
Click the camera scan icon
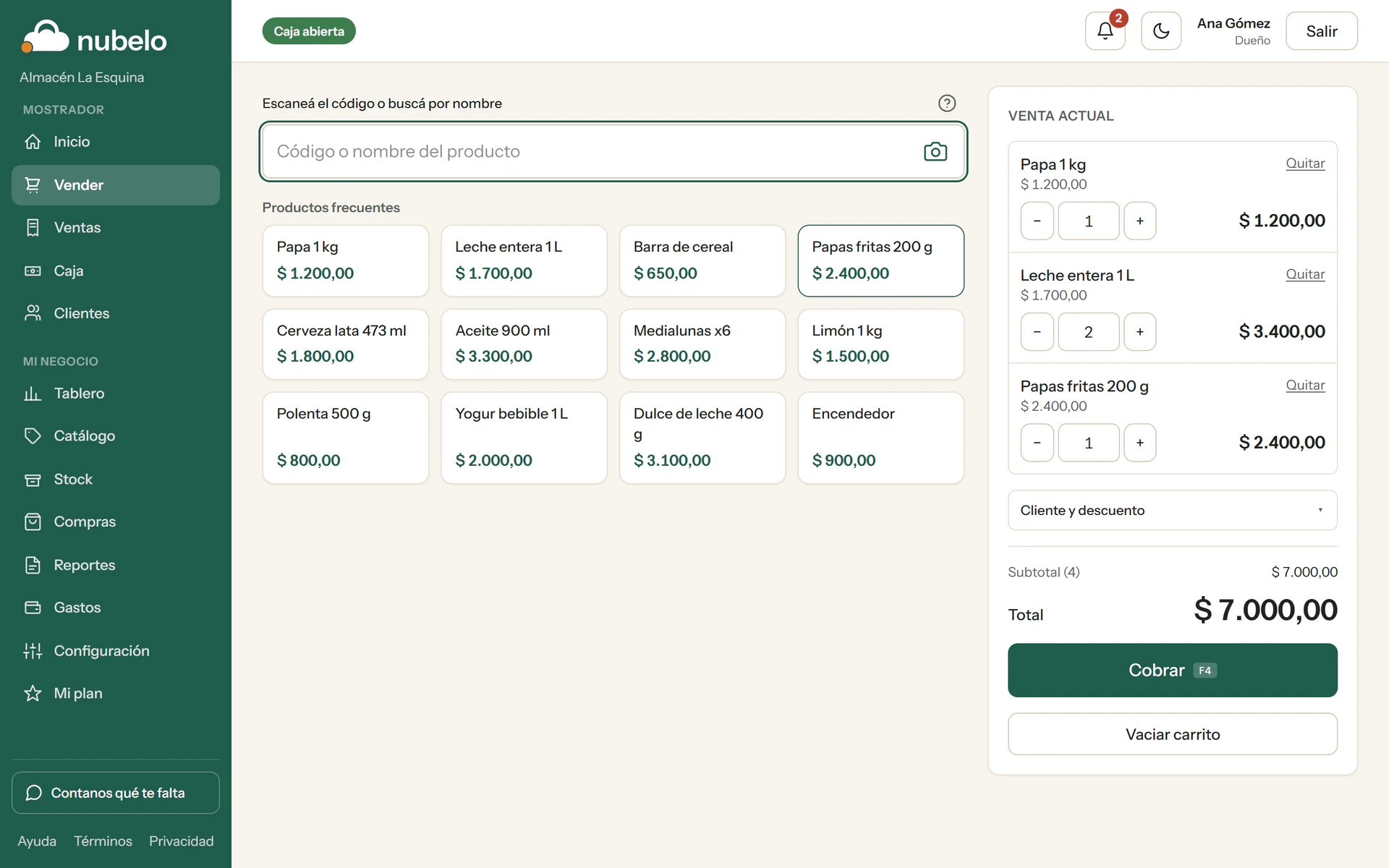click(x=935, y=151)
